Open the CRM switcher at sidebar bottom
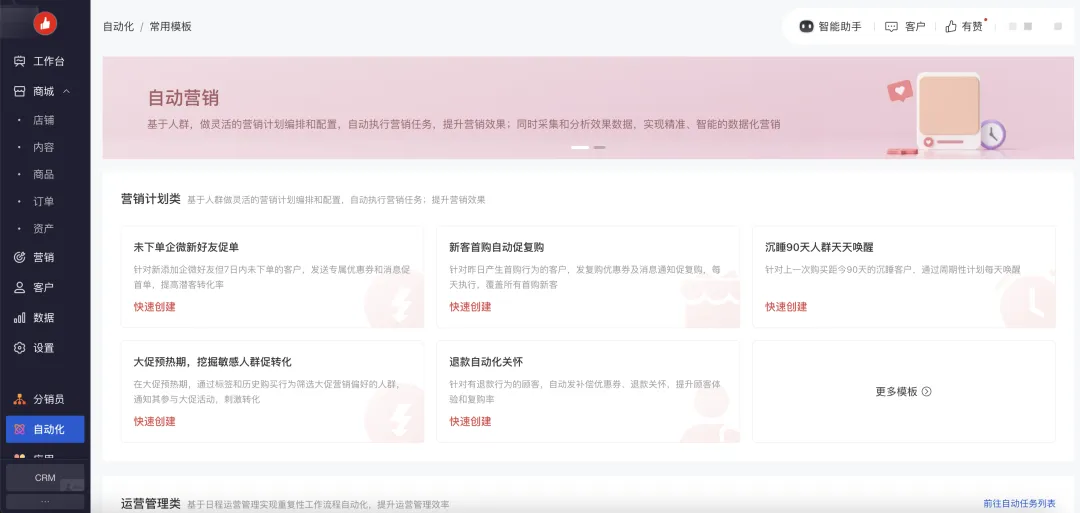The width and height of the screenshot is (1080, 513). coord(45,478)
